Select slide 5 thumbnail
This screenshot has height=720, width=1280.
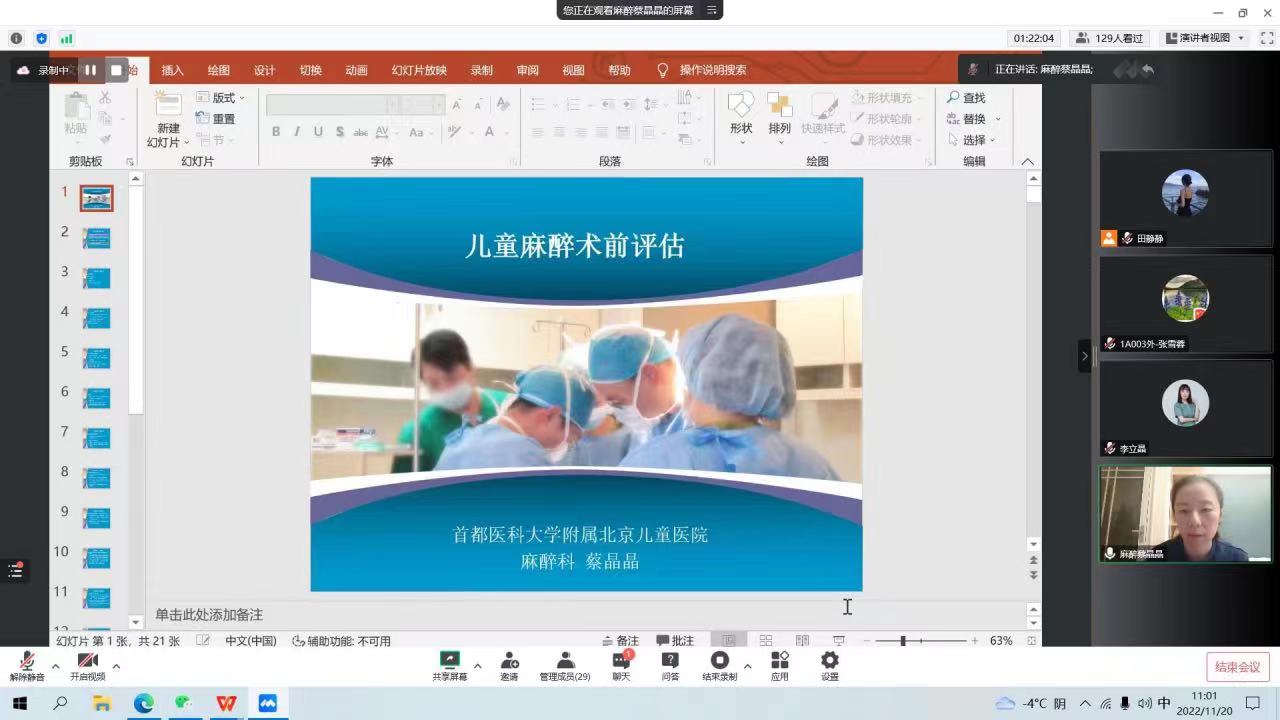coord(97,358)
